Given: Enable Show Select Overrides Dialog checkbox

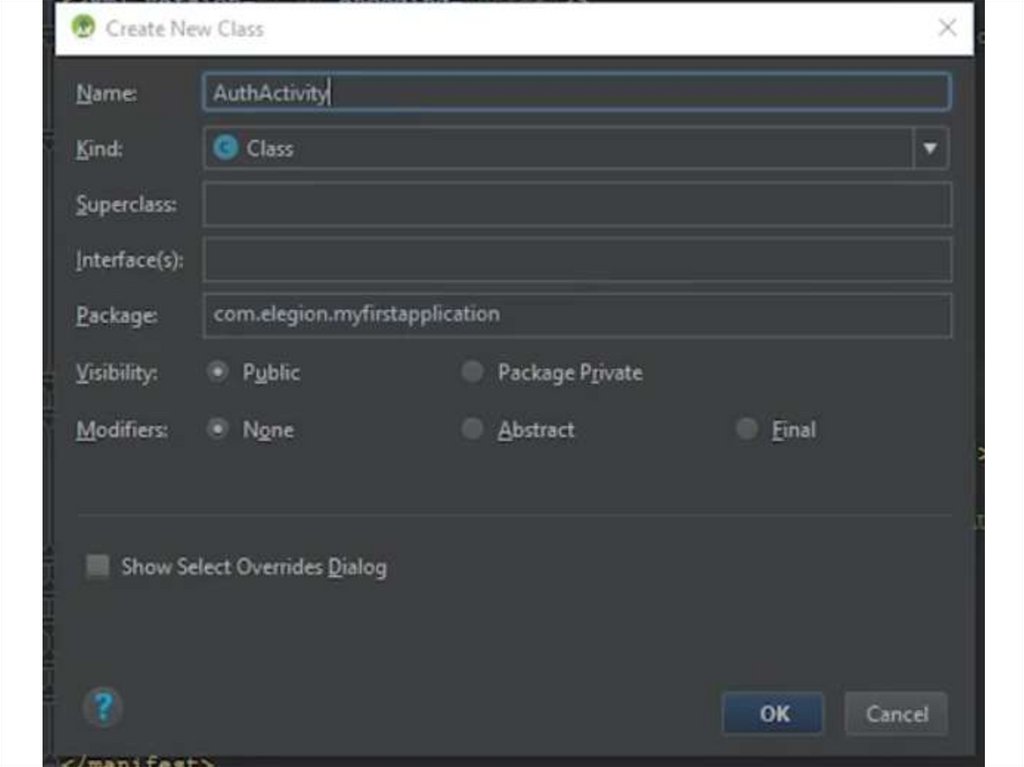Looking at the screenshot, I should click(x=98, y=566).
